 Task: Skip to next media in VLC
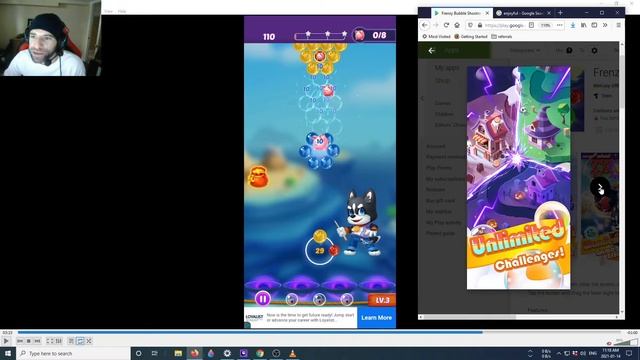(x=37, y=341)
